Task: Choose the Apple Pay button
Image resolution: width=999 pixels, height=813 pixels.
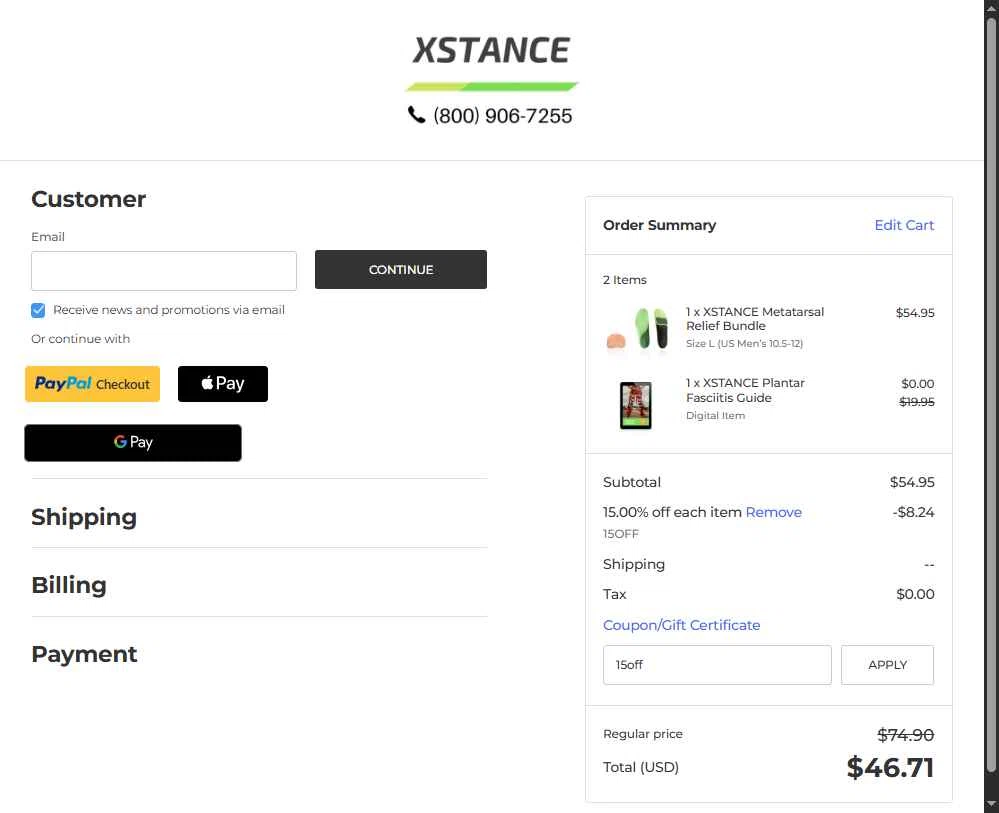Action: tap(222, 384)
